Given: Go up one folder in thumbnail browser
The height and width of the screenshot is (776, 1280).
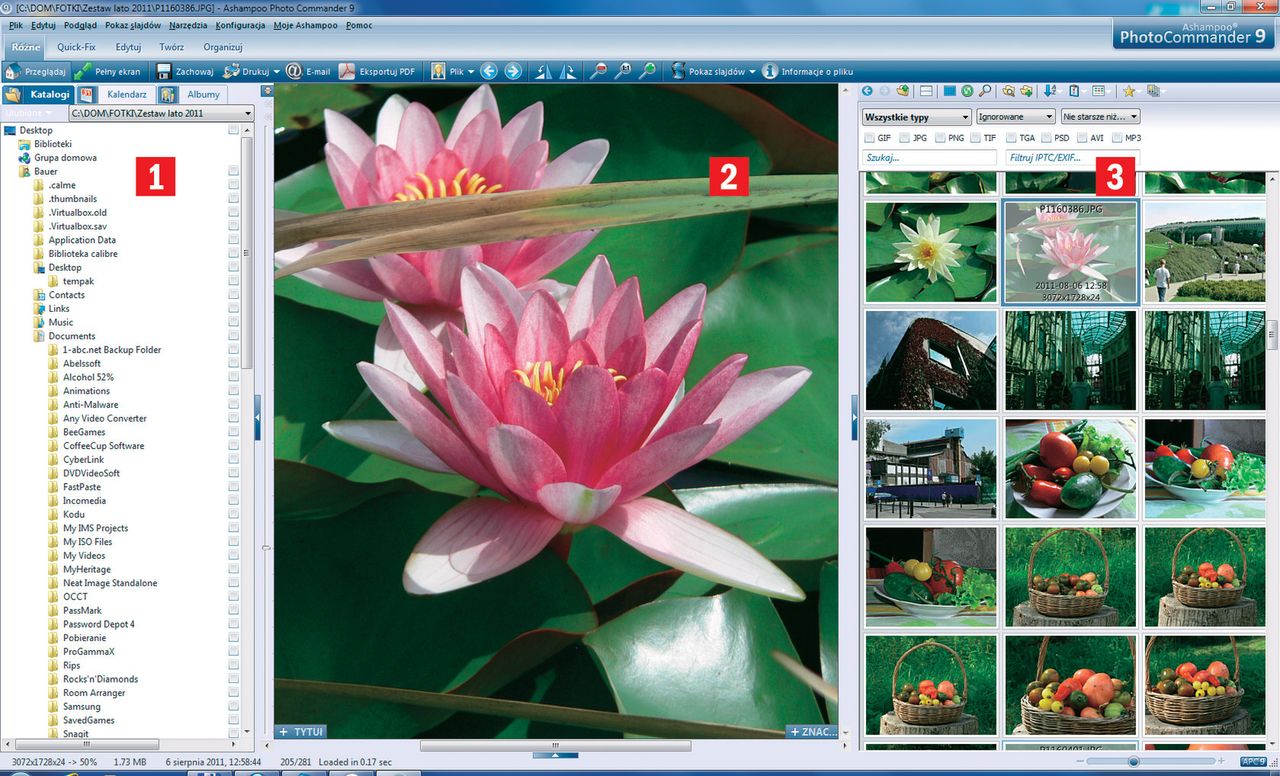Looking at the screenshot, I should pos(903,91).
